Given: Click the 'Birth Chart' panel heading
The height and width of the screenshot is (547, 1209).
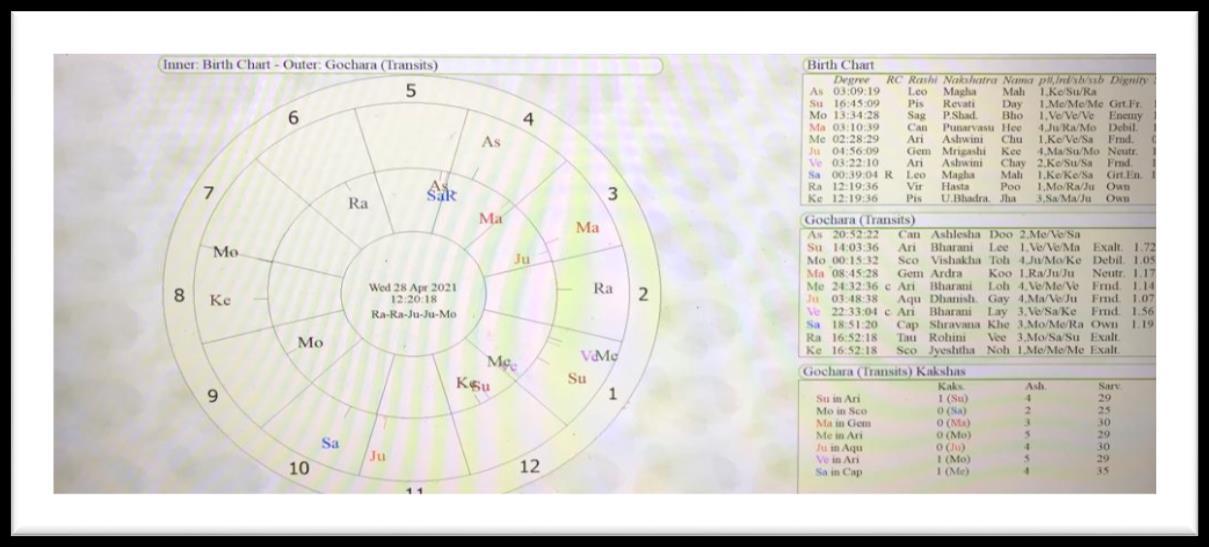Looking at the screenshot, I should (x=840, y=65).
